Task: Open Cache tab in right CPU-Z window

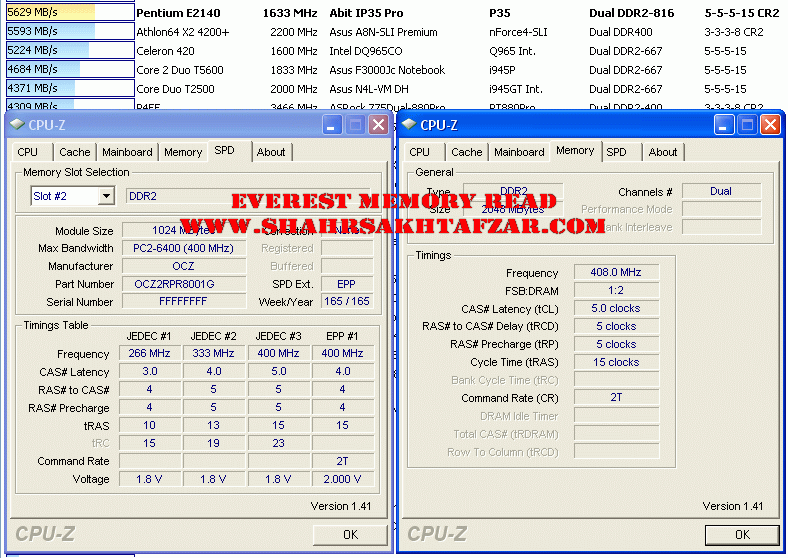Action: coord(467,152)
